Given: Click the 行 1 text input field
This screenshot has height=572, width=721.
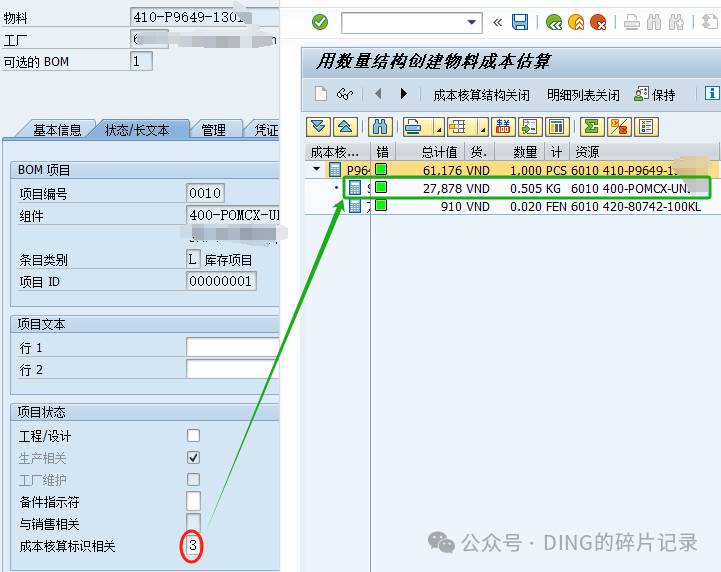Looking at the screenshot, I should tap(233, 347).
